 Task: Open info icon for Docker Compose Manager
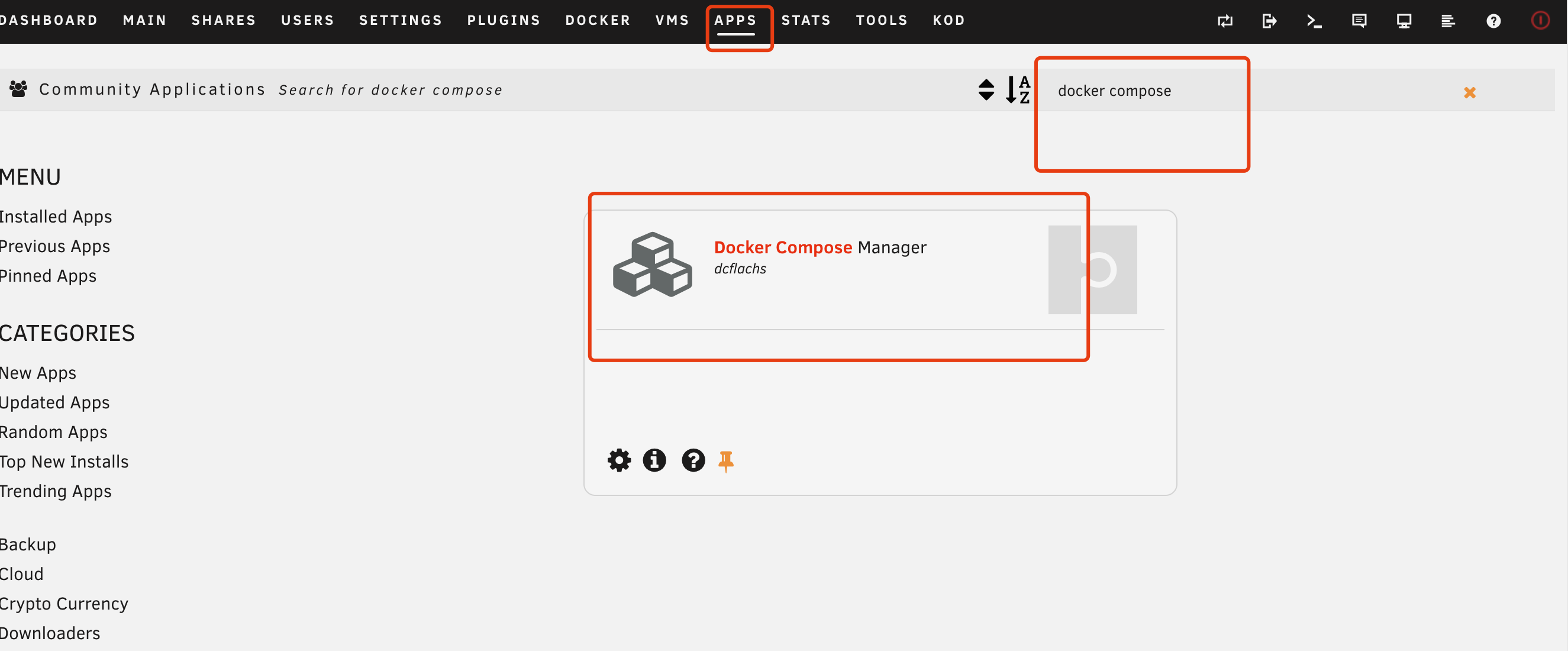[654, 460]
